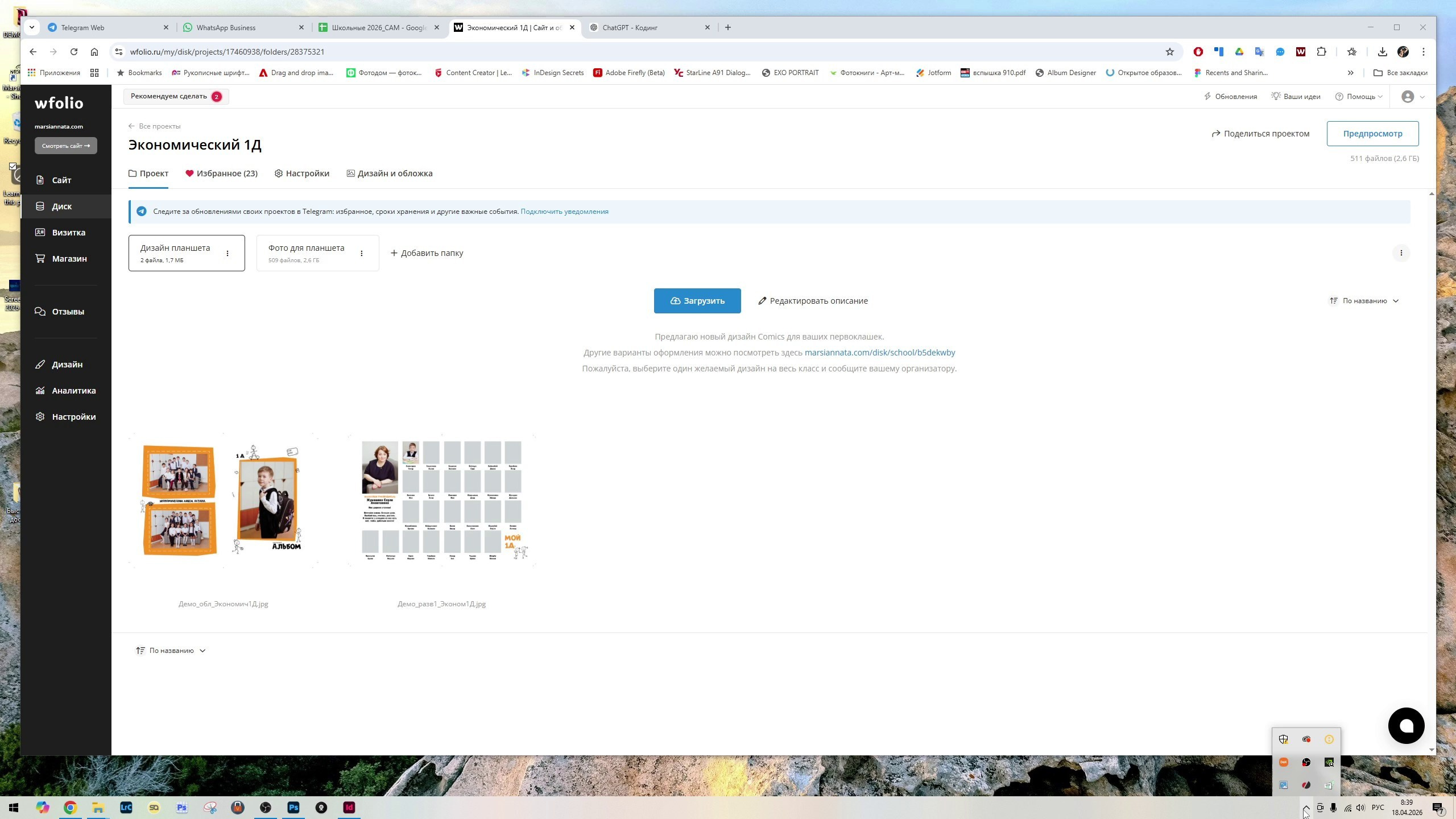This screenshot has height=819, width=1456.
Task: Open Photoshop from the Windows taskbar
Action: tap(293, 808)
